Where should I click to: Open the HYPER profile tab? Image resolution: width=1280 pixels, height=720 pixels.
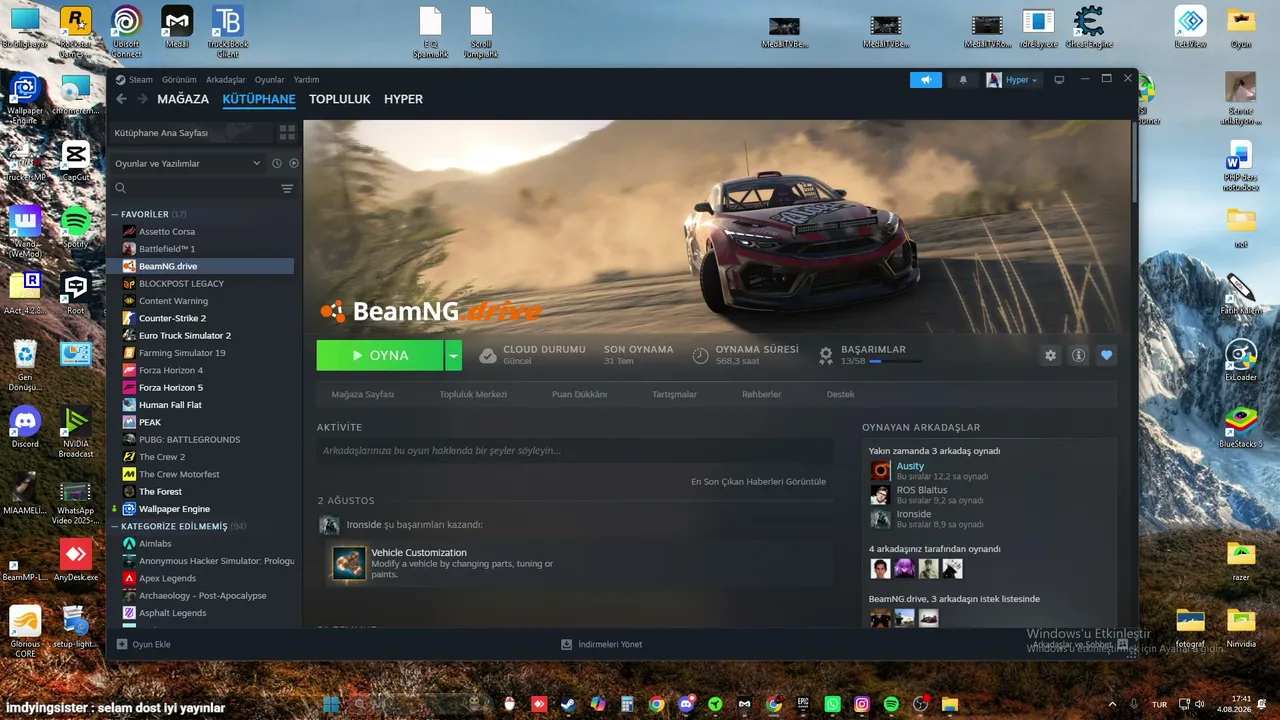pyautogui.click(x=403, y=99)
